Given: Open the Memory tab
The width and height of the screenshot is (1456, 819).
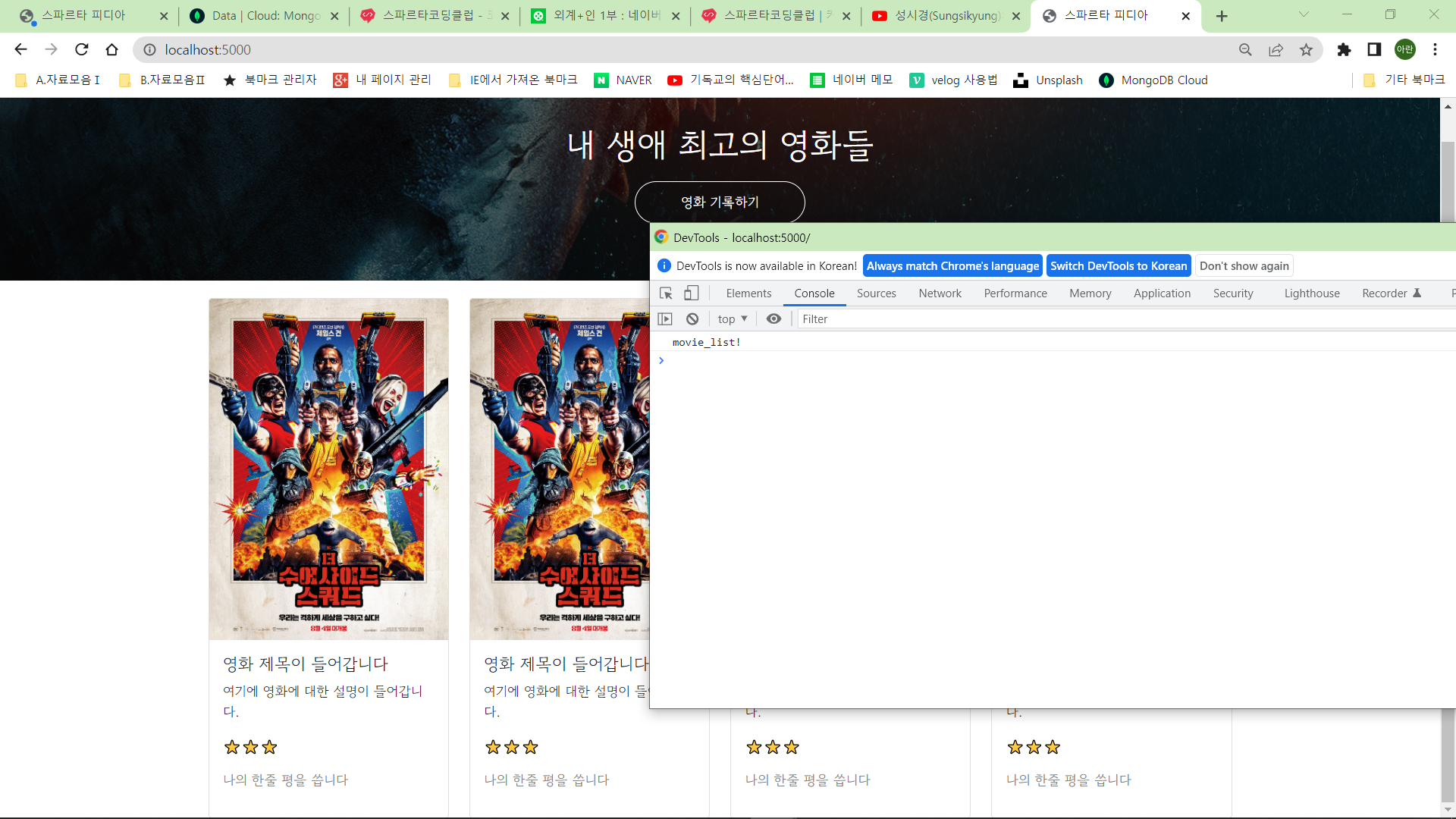Looking at the screenshot, I should pos(1090,293).
